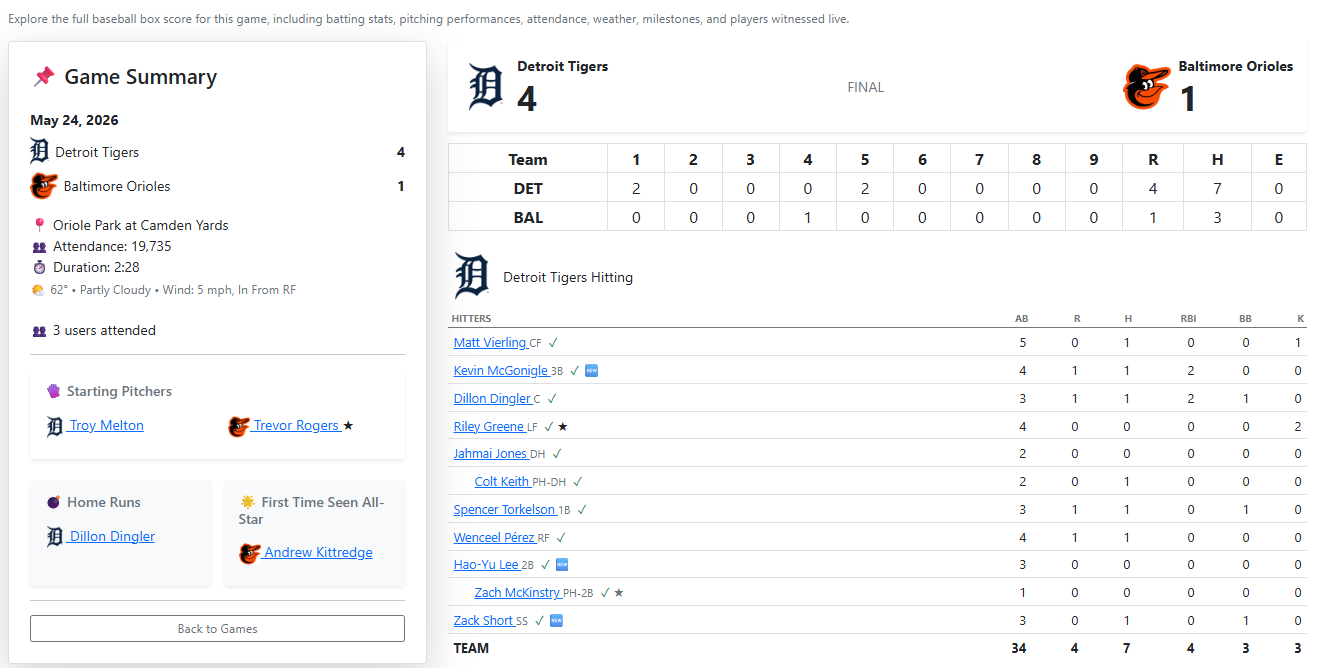Open Trevor Rogers' player page
This screenshot has height=668, width=1325.
point(296,426)
